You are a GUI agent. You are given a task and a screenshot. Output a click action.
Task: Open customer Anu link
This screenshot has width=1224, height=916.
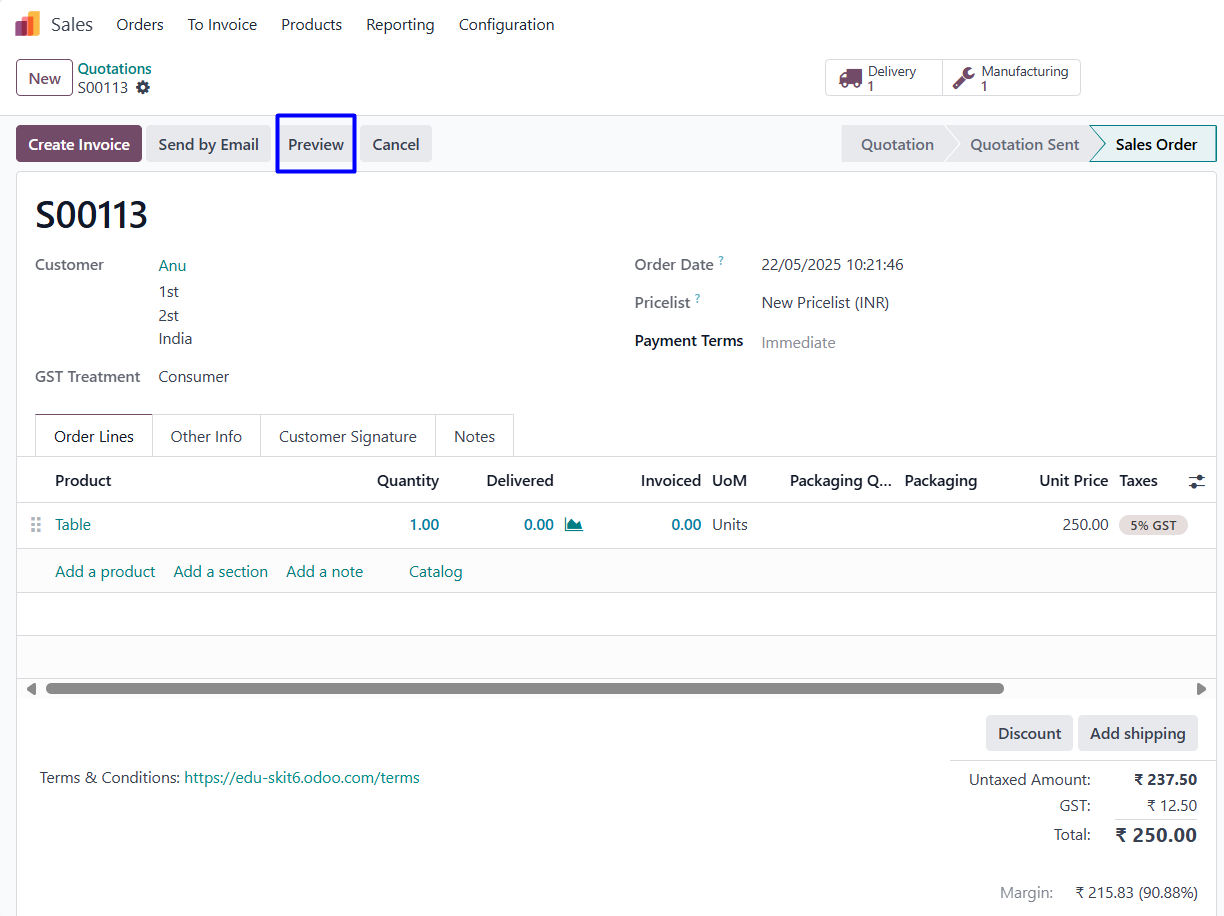[x=172, y=265]
